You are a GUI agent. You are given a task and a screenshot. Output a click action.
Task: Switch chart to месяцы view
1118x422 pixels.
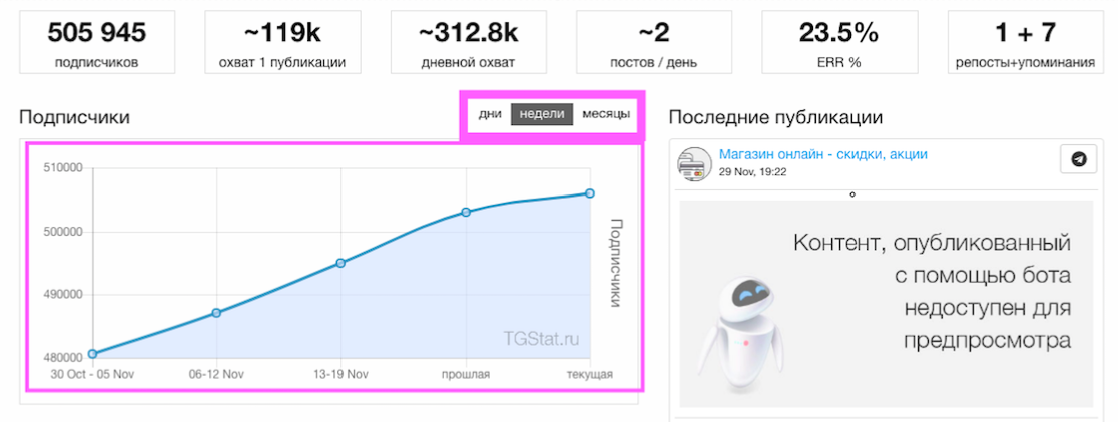click(605, 114)
